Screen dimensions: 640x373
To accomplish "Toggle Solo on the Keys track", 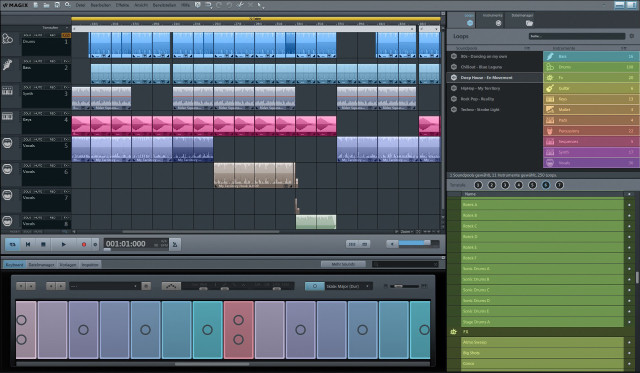I will [x=27, y=113].
